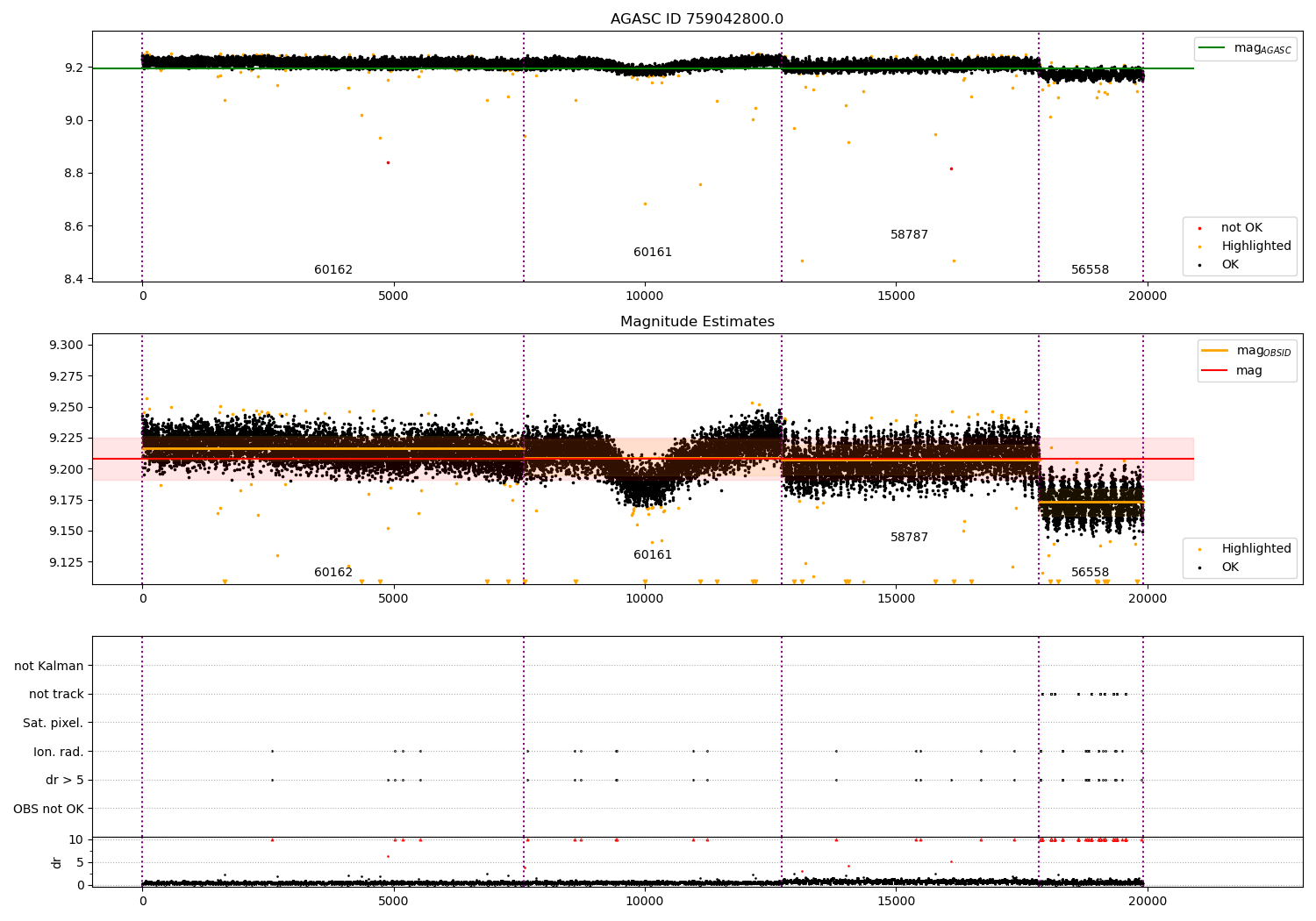Click the 'not Kalman' axis label
The width and height of the screenshot is (1316, 921).
pyautogui.click(x=49, y=666)
